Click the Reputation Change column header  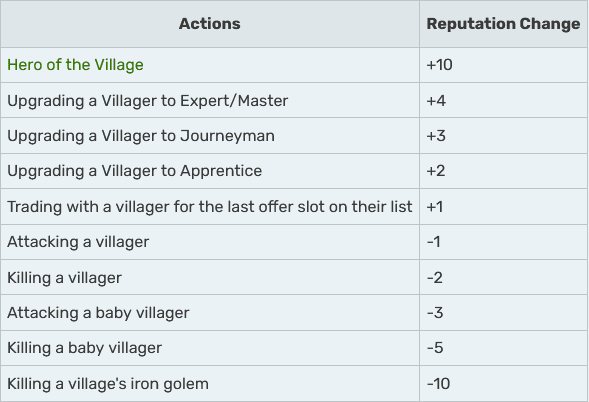[x=503, y=24]
